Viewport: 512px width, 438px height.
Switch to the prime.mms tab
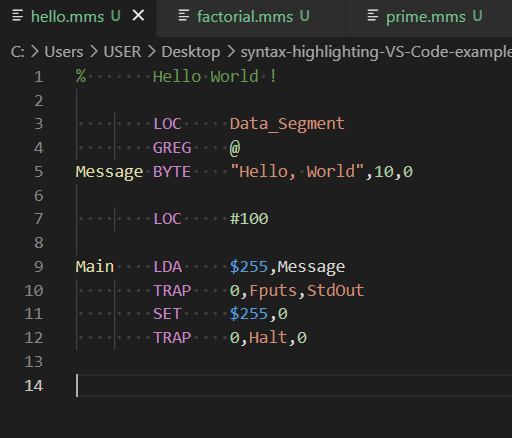[x=428, y=17]
